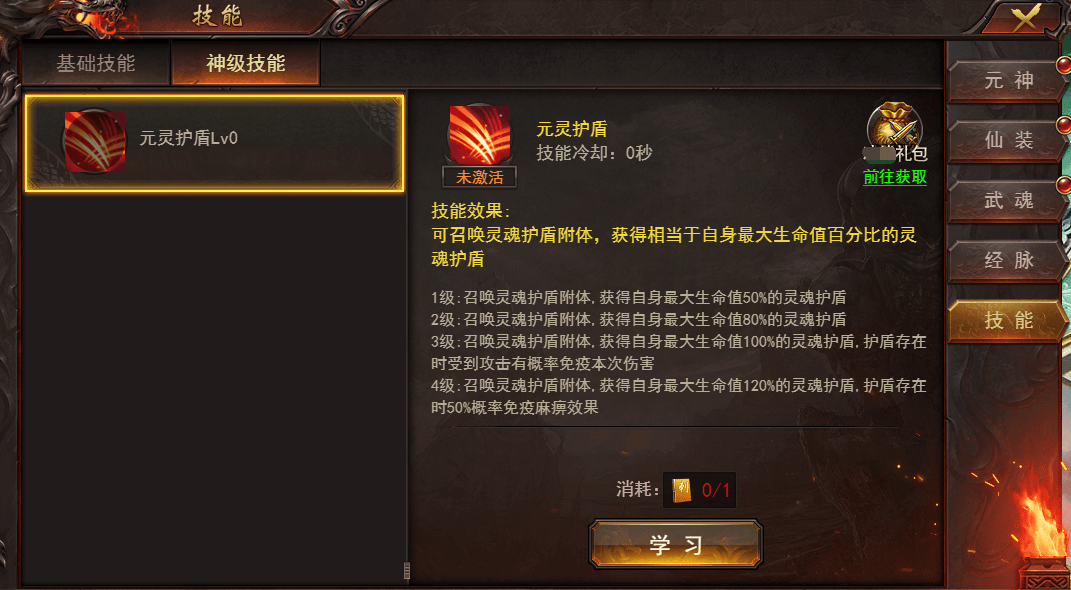
Task: Select the 神级技能 tab
Action: coord(246,64)
